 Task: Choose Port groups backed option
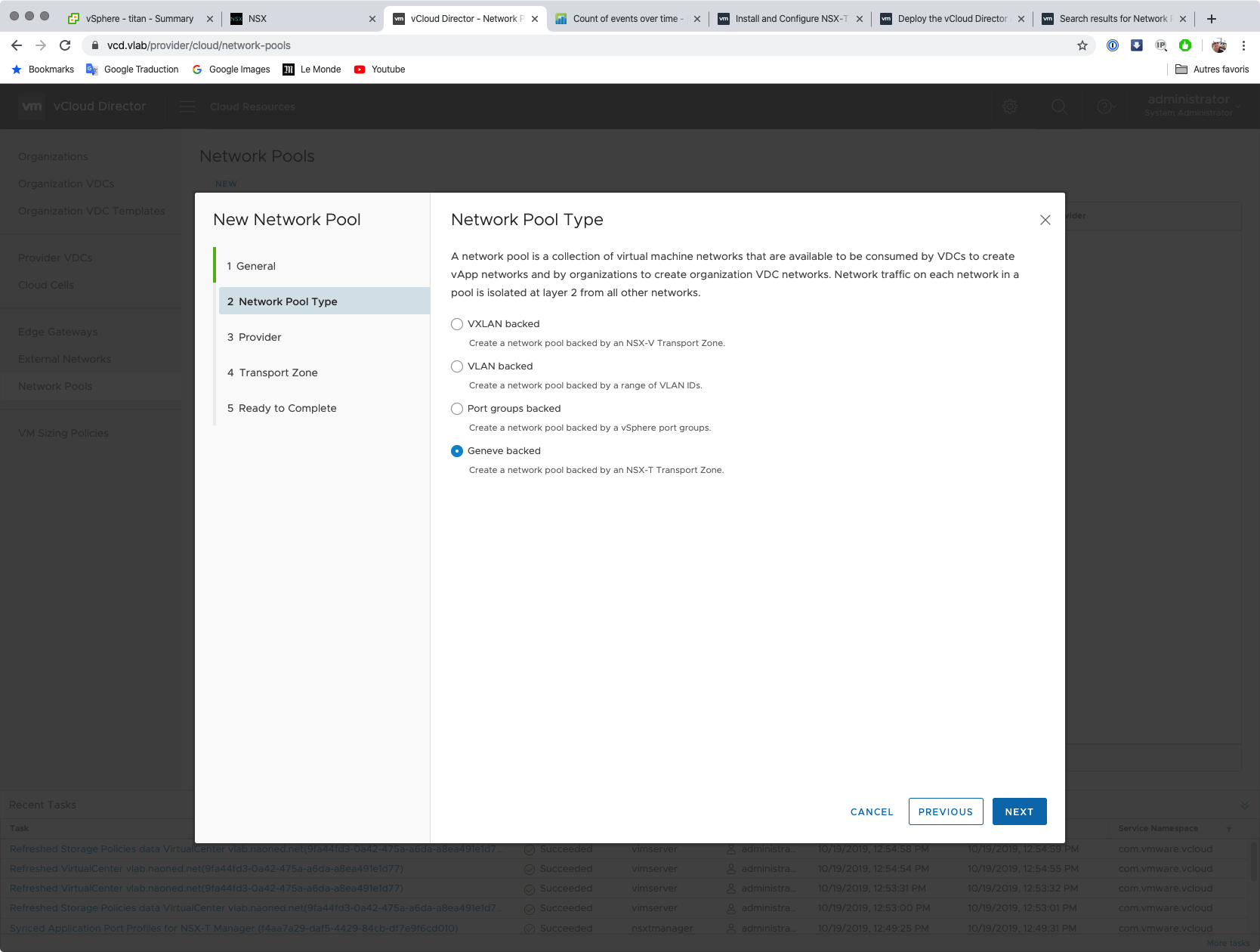[x=457, y=409]
